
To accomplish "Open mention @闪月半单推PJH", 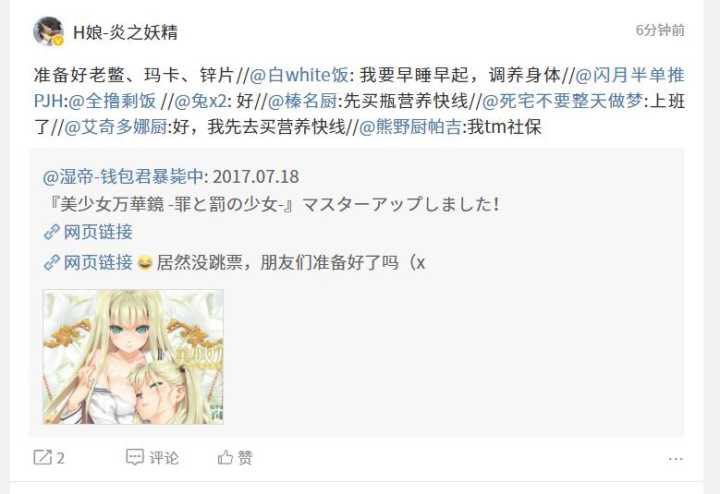I will coord(359,88).
